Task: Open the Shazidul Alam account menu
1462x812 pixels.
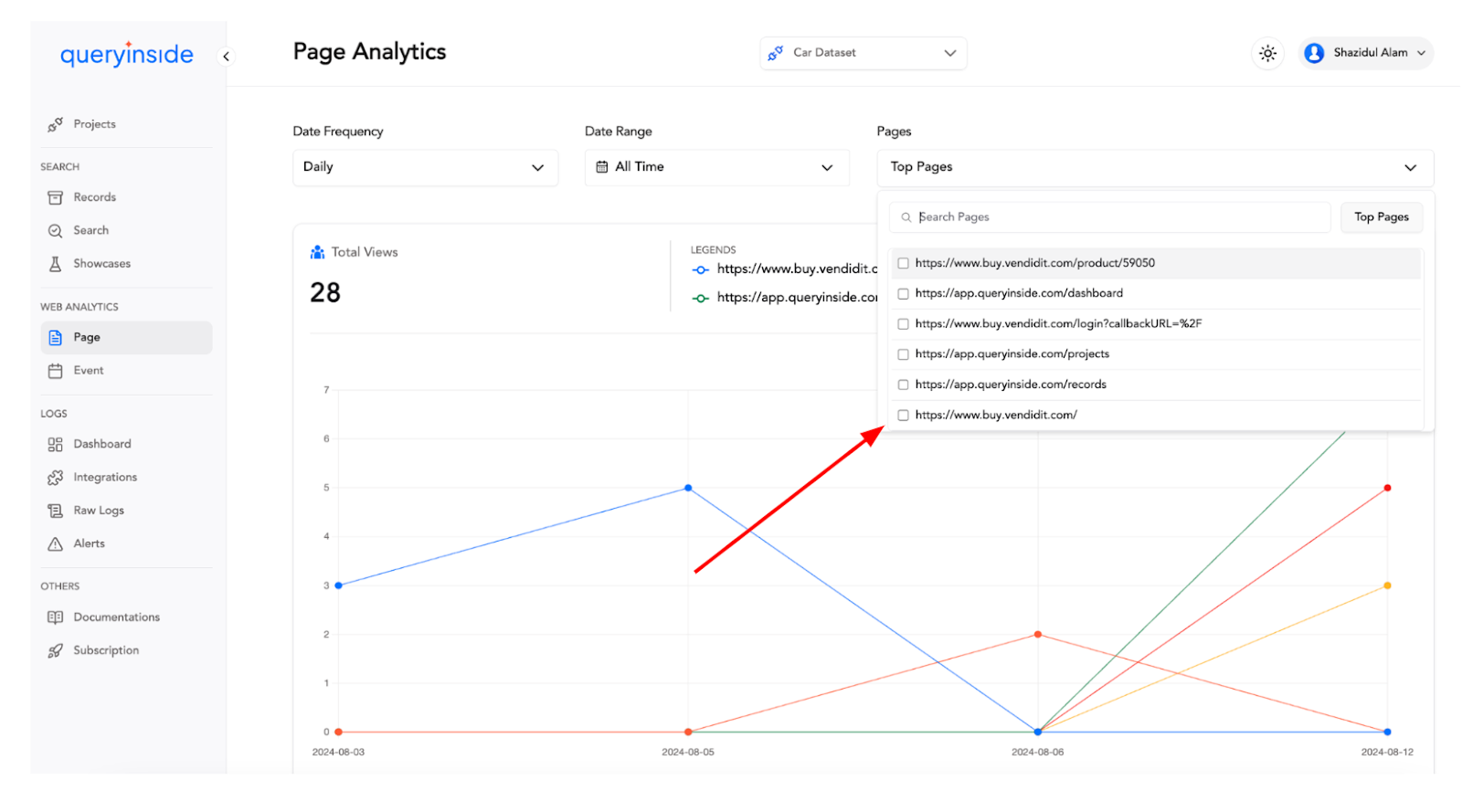Action: tap(1366, 53)
